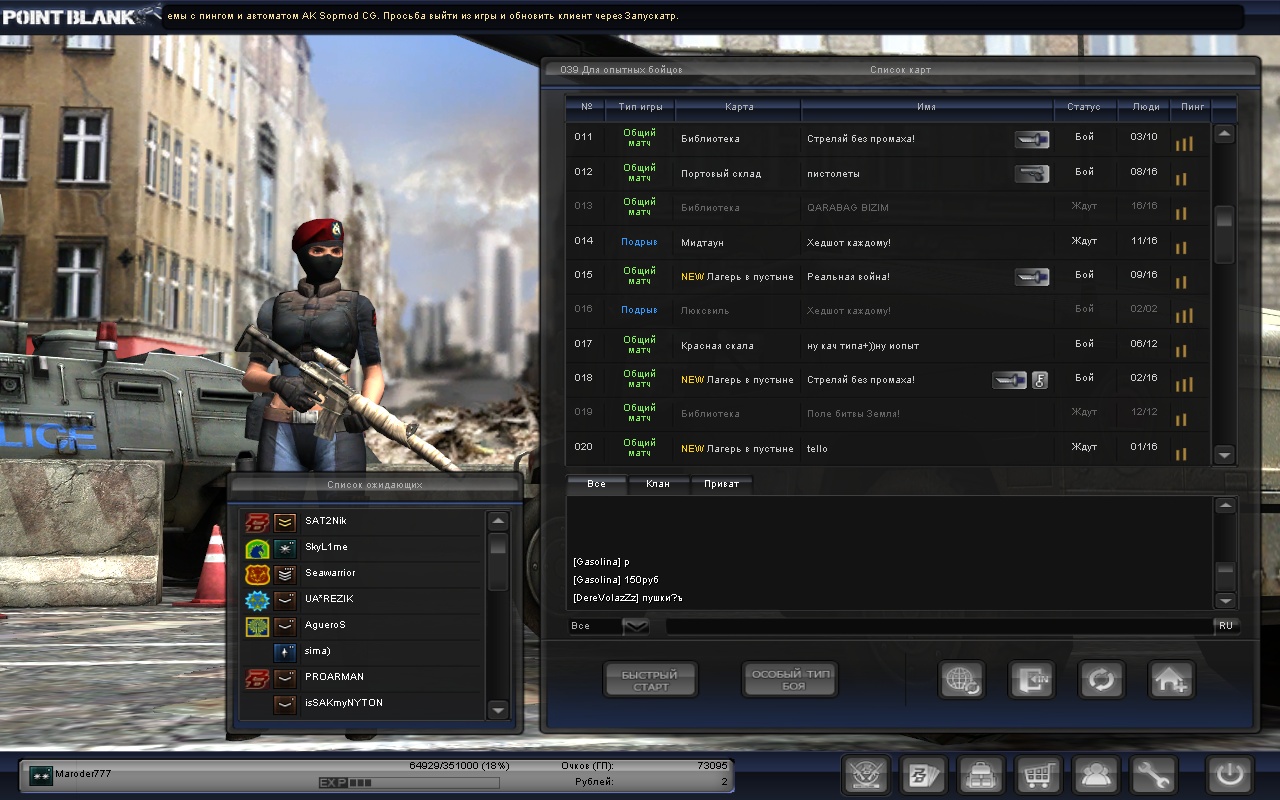The height and width of the screenshot is (800, 1280).
Task: Select player 'Seawarrior' in waiting list
Action: (x=364, y=573)
